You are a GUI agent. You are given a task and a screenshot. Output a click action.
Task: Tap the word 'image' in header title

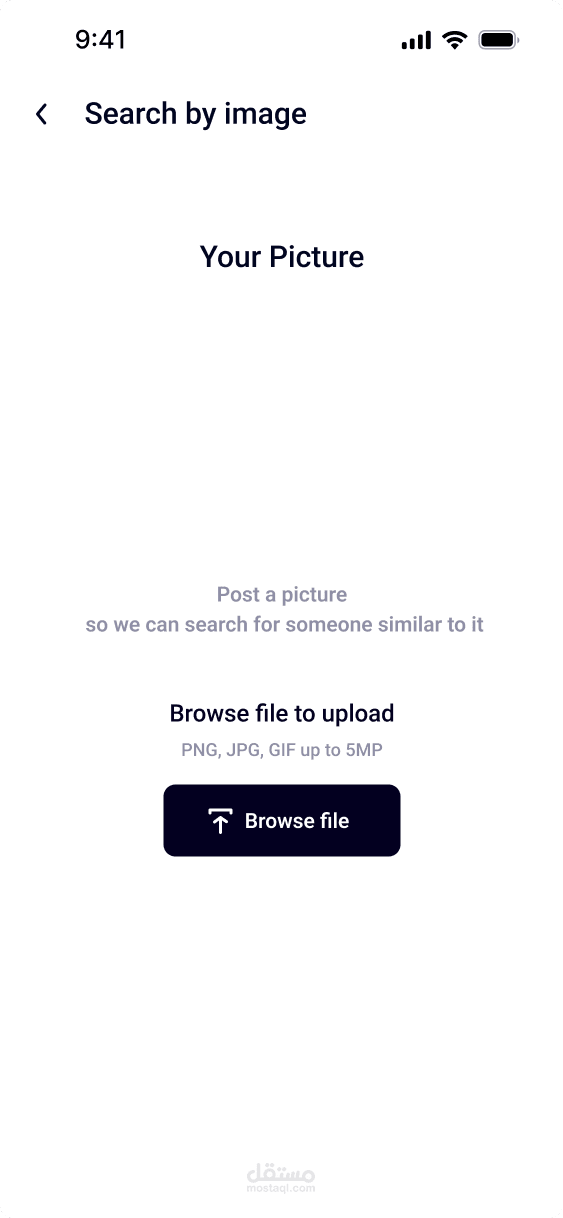[x=265, y=115]
